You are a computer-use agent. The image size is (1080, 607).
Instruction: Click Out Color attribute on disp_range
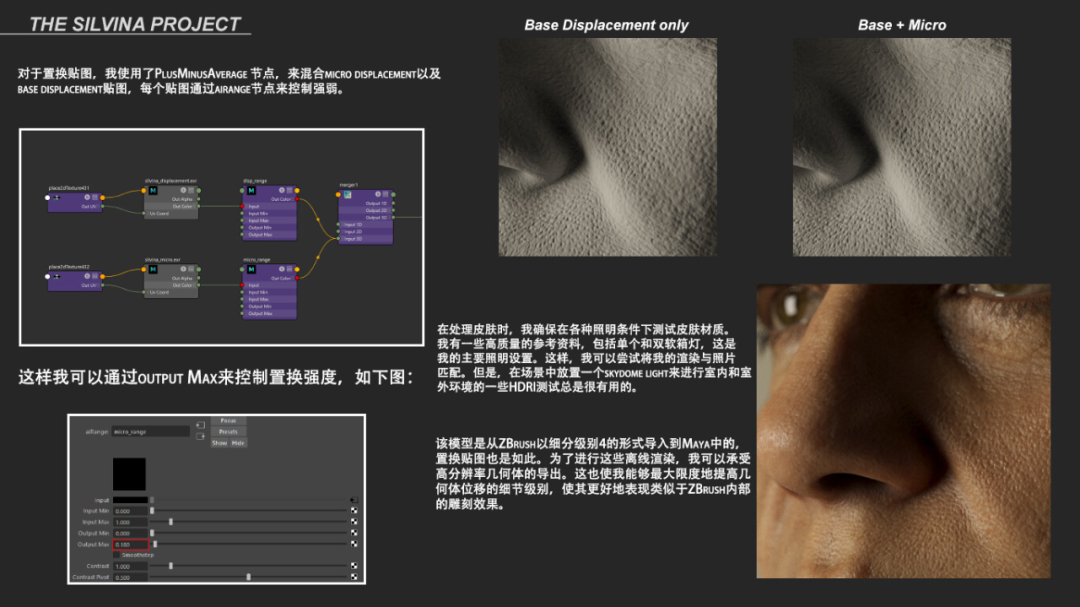280,199
